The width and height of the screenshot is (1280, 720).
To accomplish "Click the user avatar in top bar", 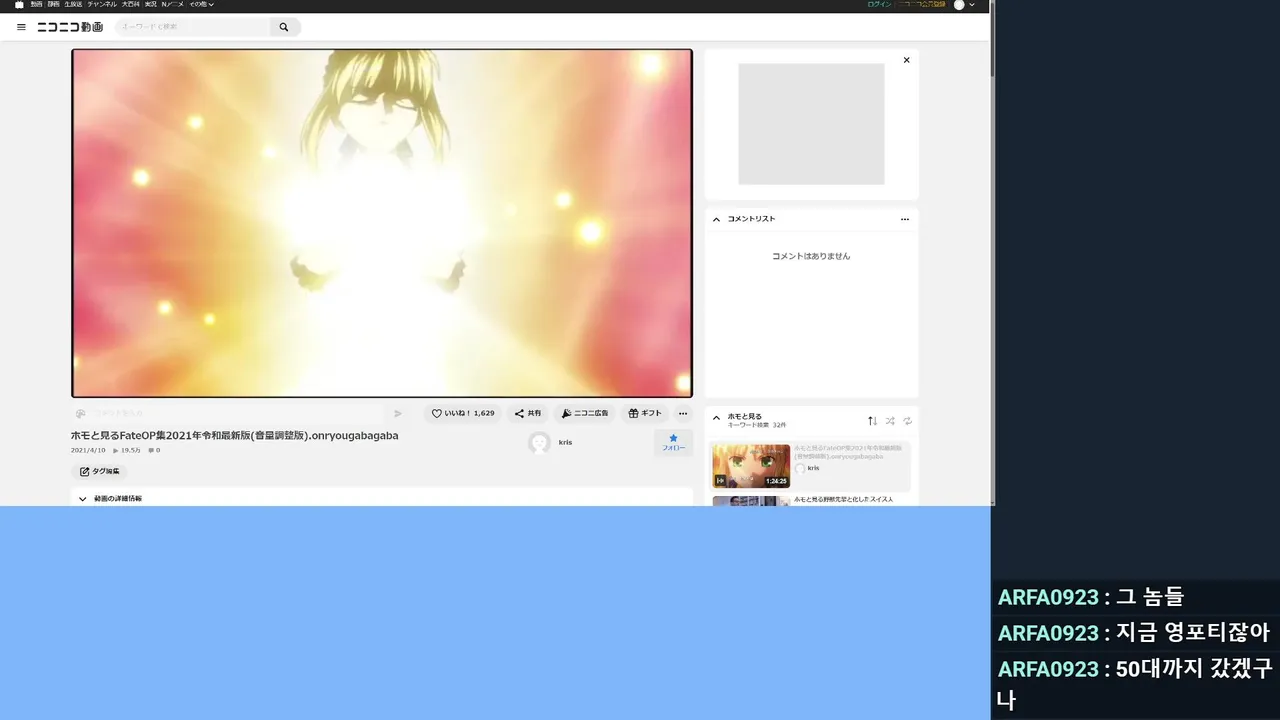I will [x=959, y=5].
